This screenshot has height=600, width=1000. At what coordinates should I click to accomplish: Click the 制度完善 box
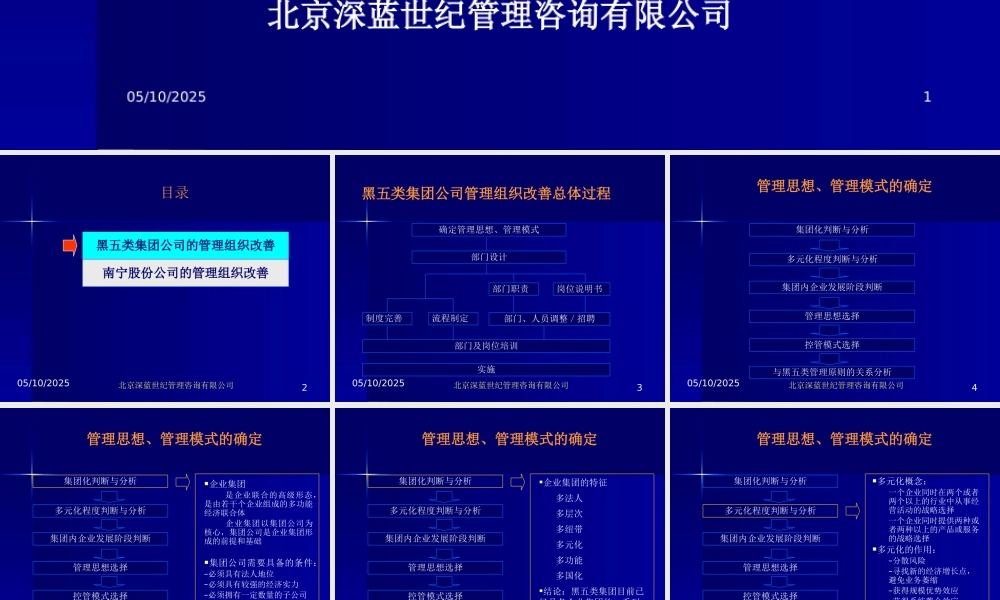tap(387, 318)
